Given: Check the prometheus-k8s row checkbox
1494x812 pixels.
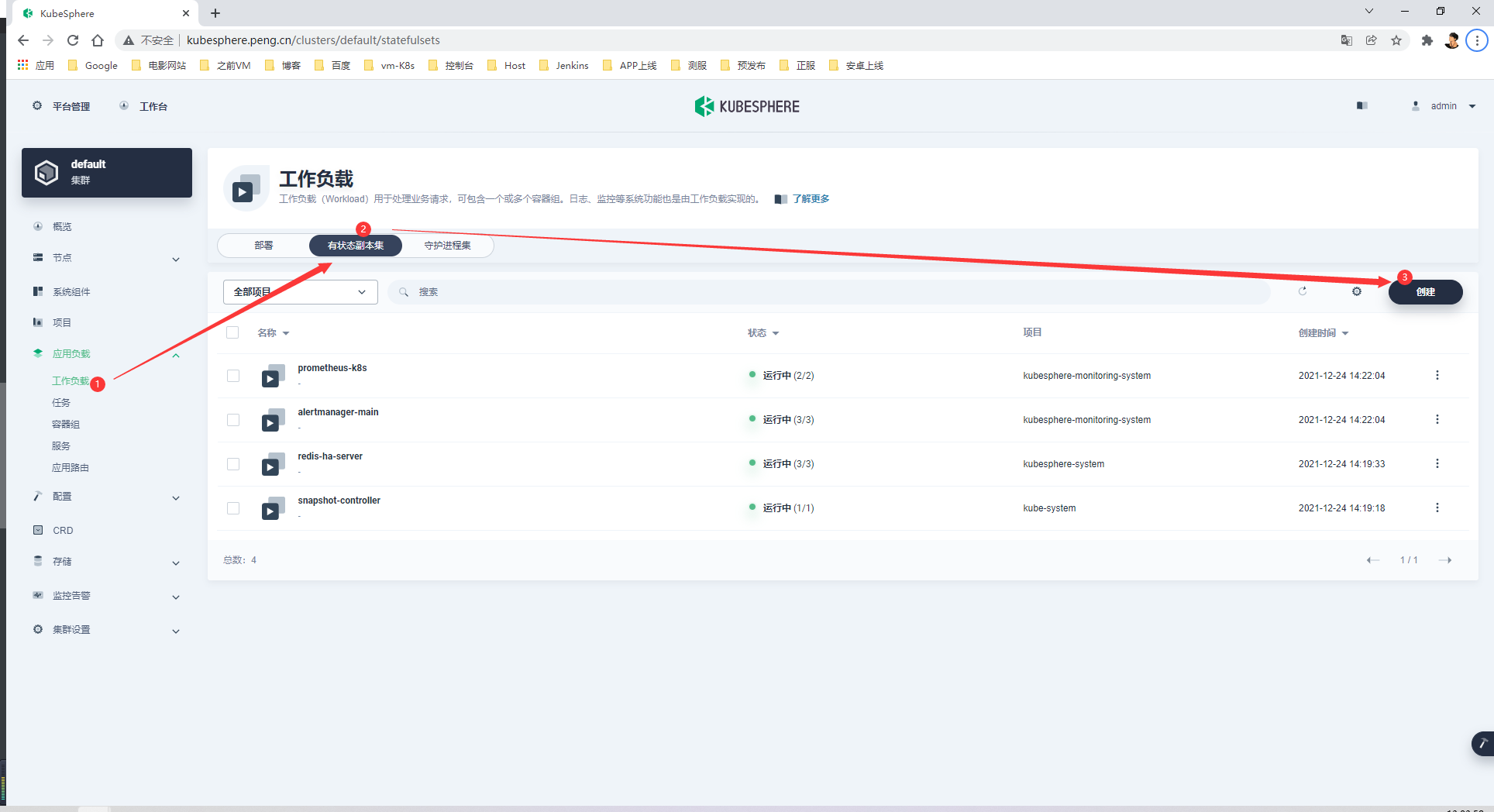Looking at the screenshot, I should pos(233,376).
